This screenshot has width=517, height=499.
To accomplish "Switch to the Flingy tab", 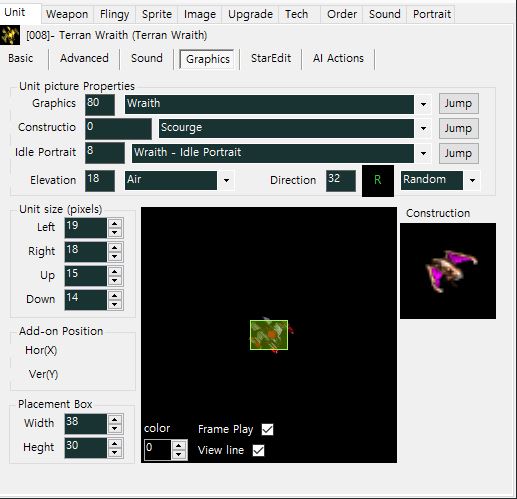I will point(114,14).
